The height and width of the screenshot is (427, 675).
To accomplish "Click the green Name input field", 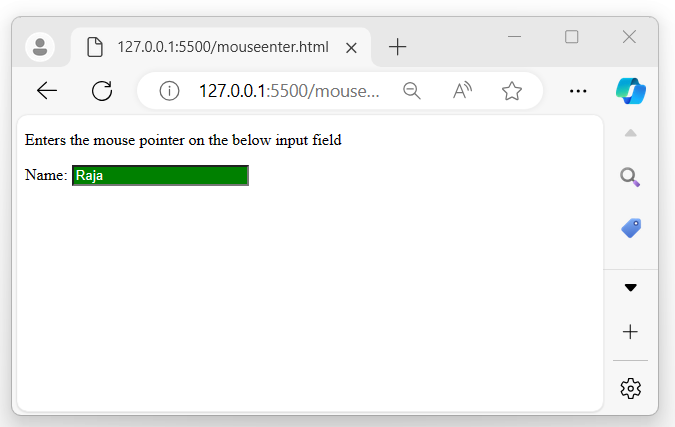I will click(160, 176).
